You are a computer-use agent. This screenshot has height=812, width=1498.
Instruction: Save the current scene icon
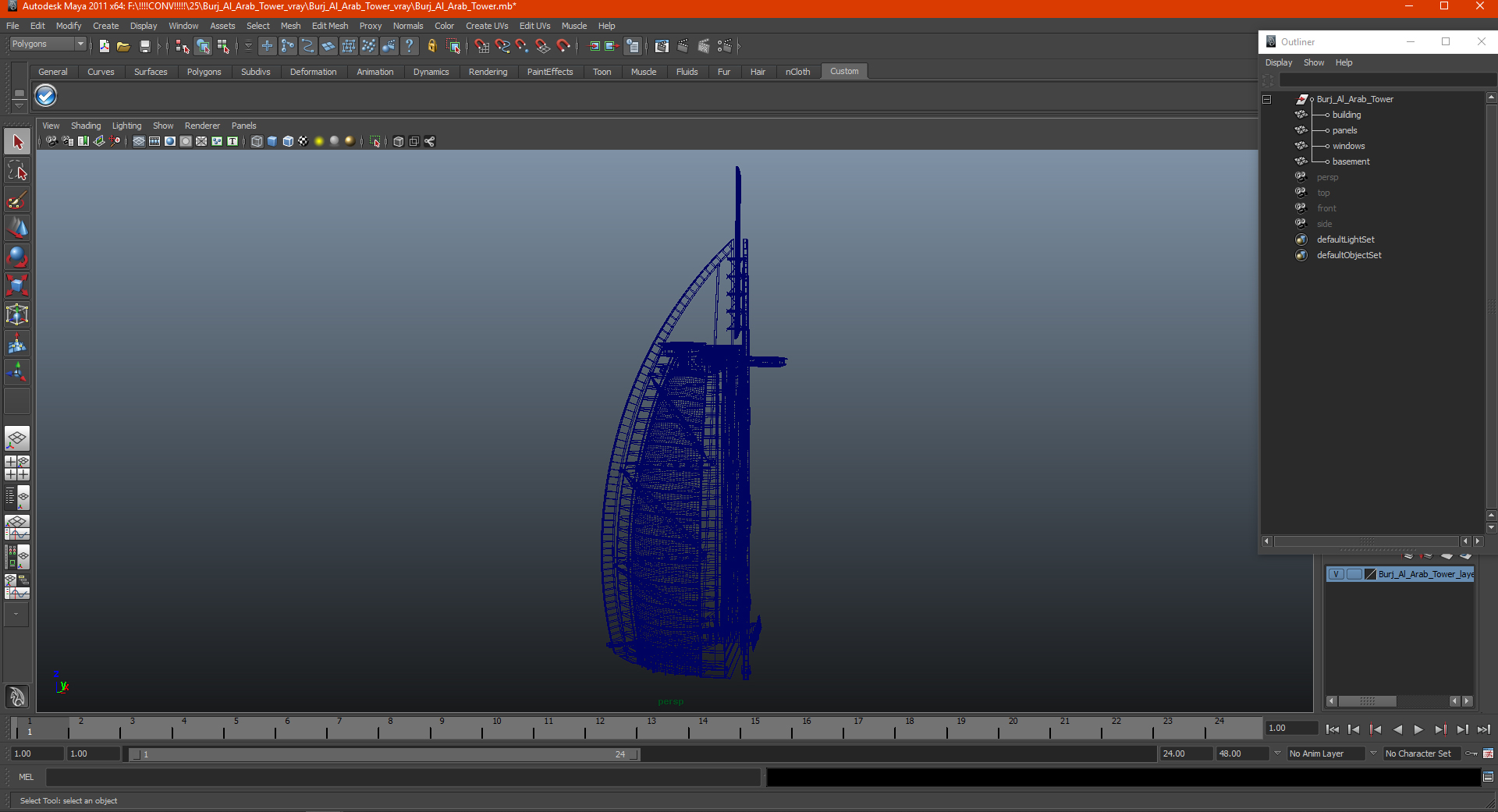(x=144, y=47)
